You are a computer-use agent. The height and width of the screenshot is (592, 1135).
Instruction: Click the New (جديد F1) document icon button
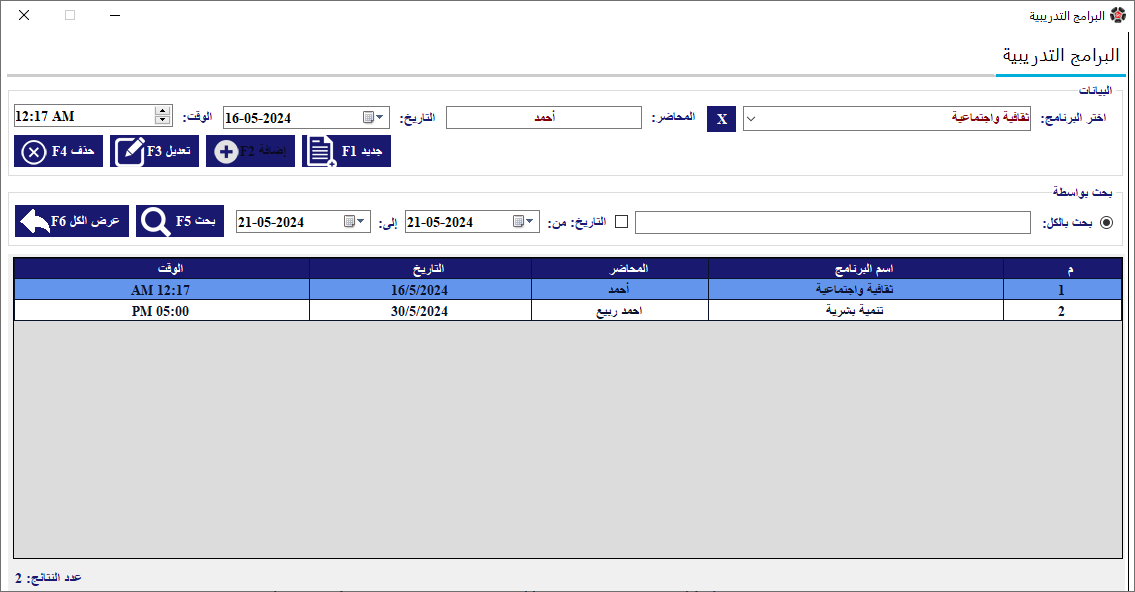point(346,151)
